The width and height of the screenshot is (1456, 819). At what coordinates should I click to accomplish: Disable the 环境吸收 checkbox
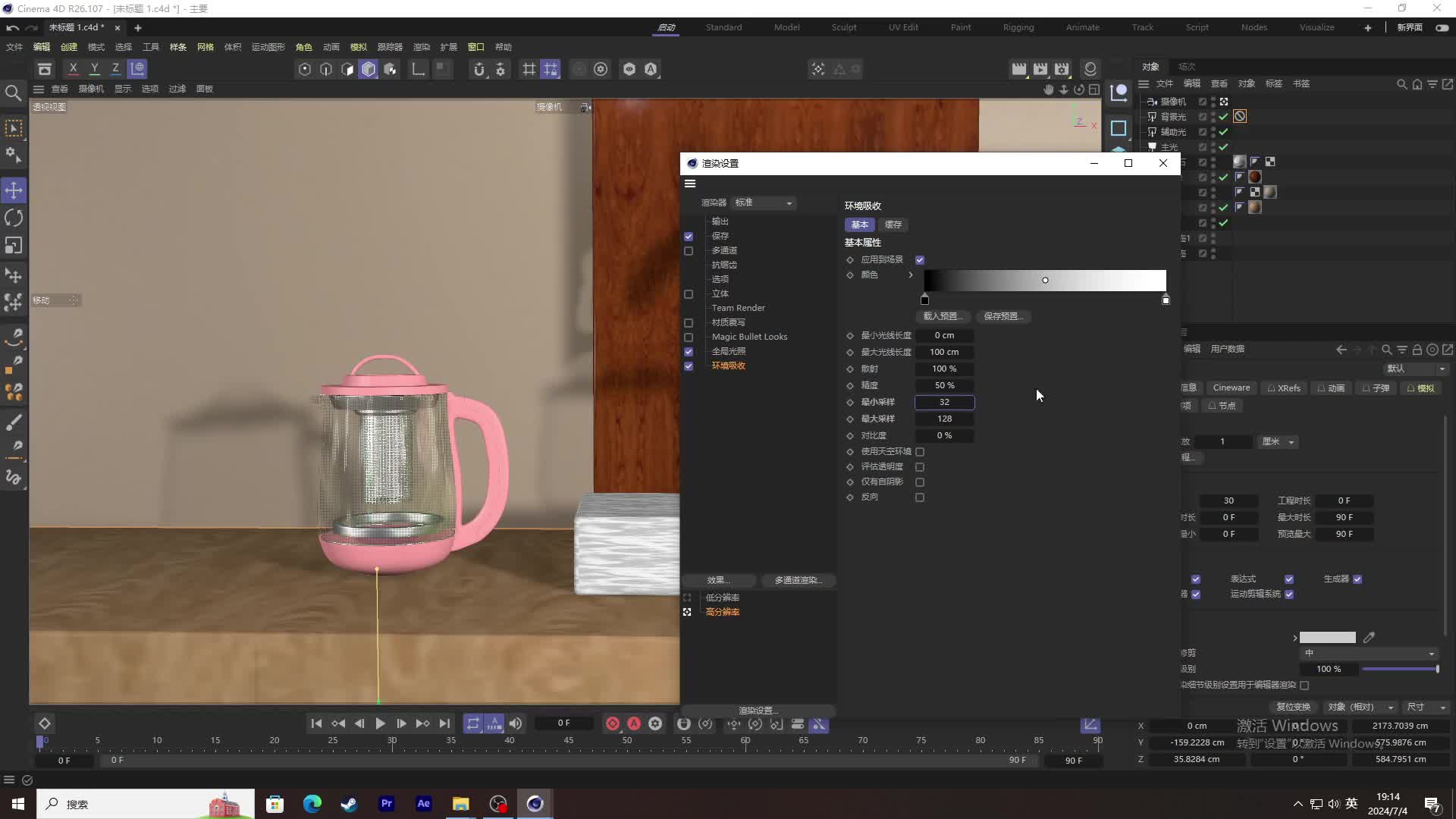(689, 366)
